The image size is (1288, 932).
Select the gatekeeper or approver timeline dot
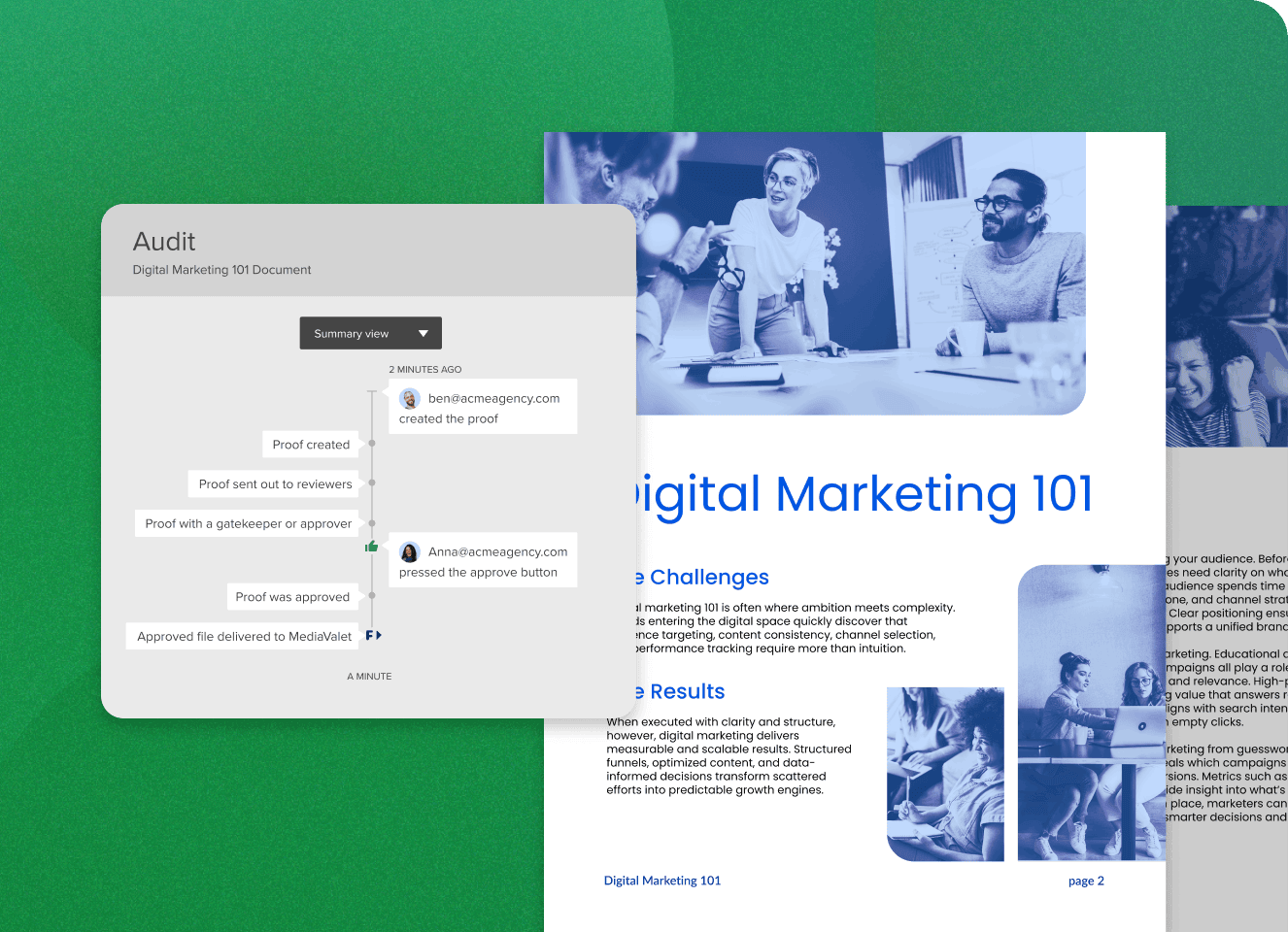[372, 523]
